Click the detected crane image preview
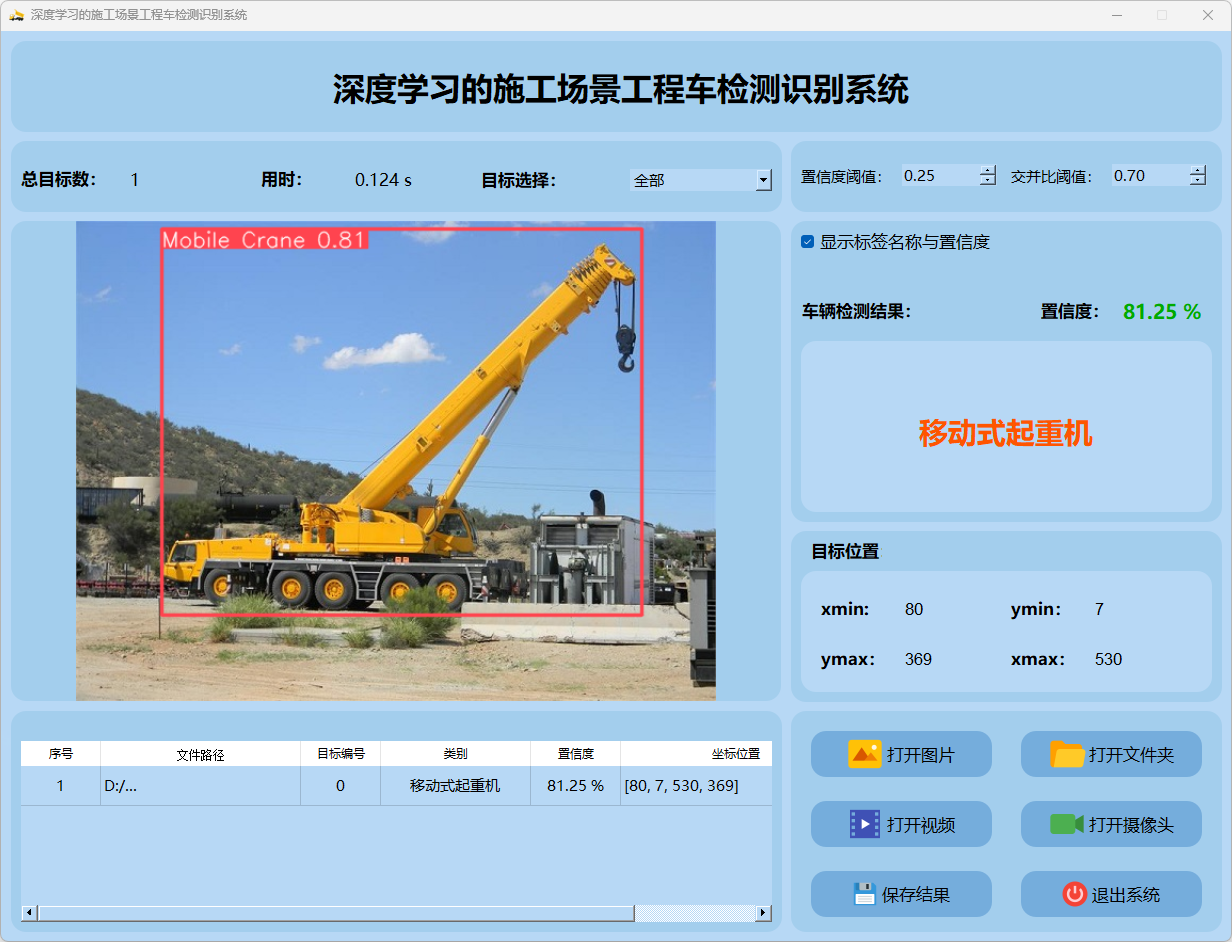This screenshot has width=1232, height=942. click(x=396, y=460)
